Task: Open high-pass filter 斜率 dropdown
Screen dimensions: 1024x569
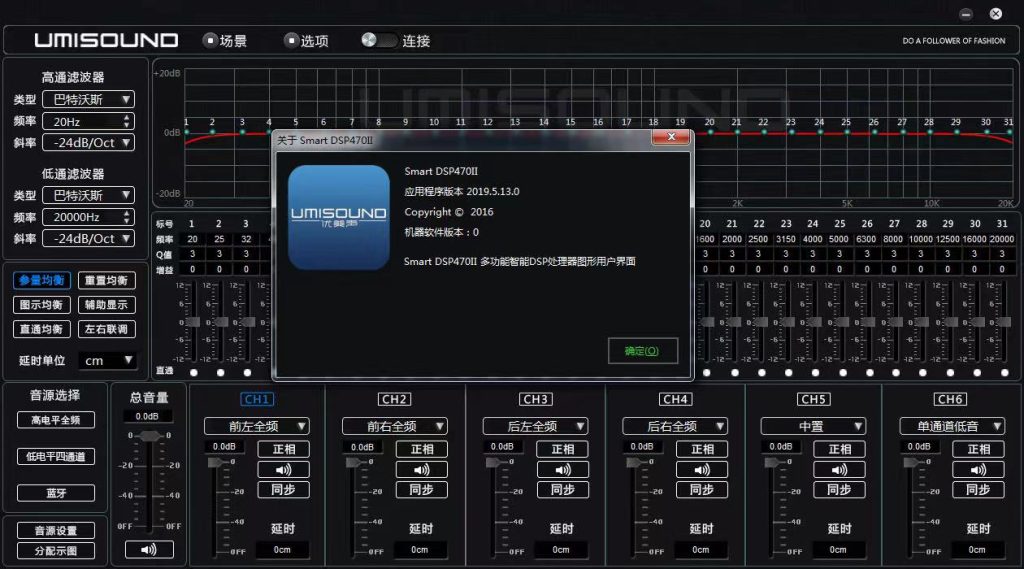Action: pyautogui.click(x=88, y=142)
